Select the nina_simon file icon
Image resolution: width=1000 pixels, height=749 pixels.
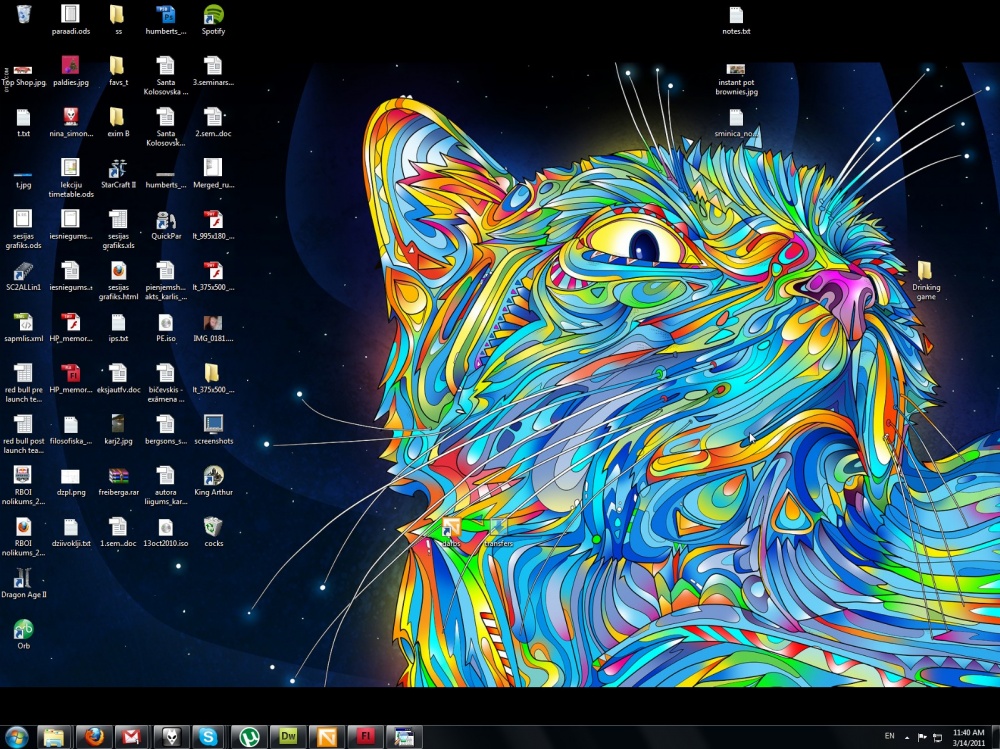click(x=70, y=117)
